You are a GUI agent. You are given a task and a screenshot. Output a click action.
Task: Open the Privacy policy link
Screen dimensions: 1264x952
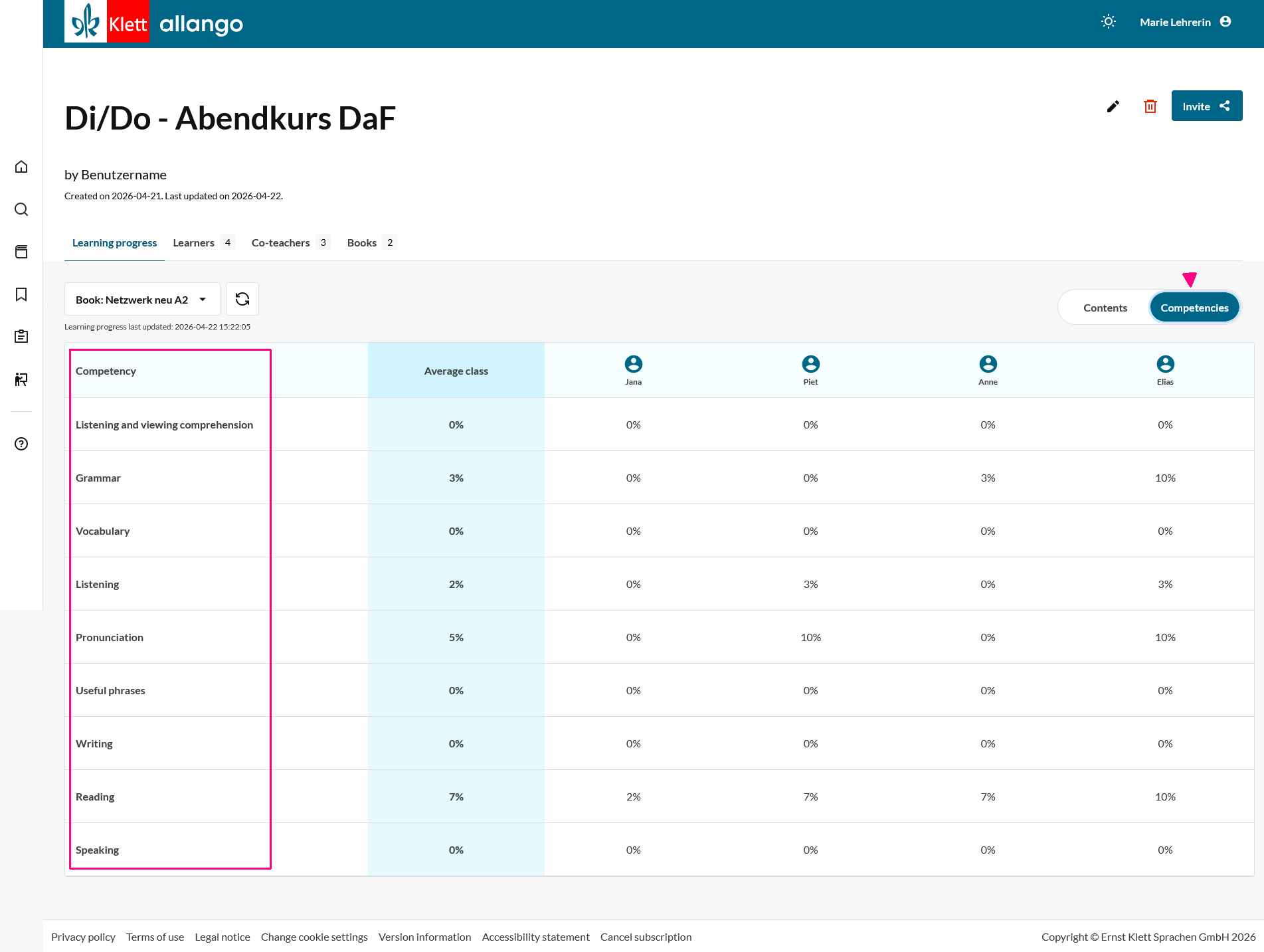[83, 937]
